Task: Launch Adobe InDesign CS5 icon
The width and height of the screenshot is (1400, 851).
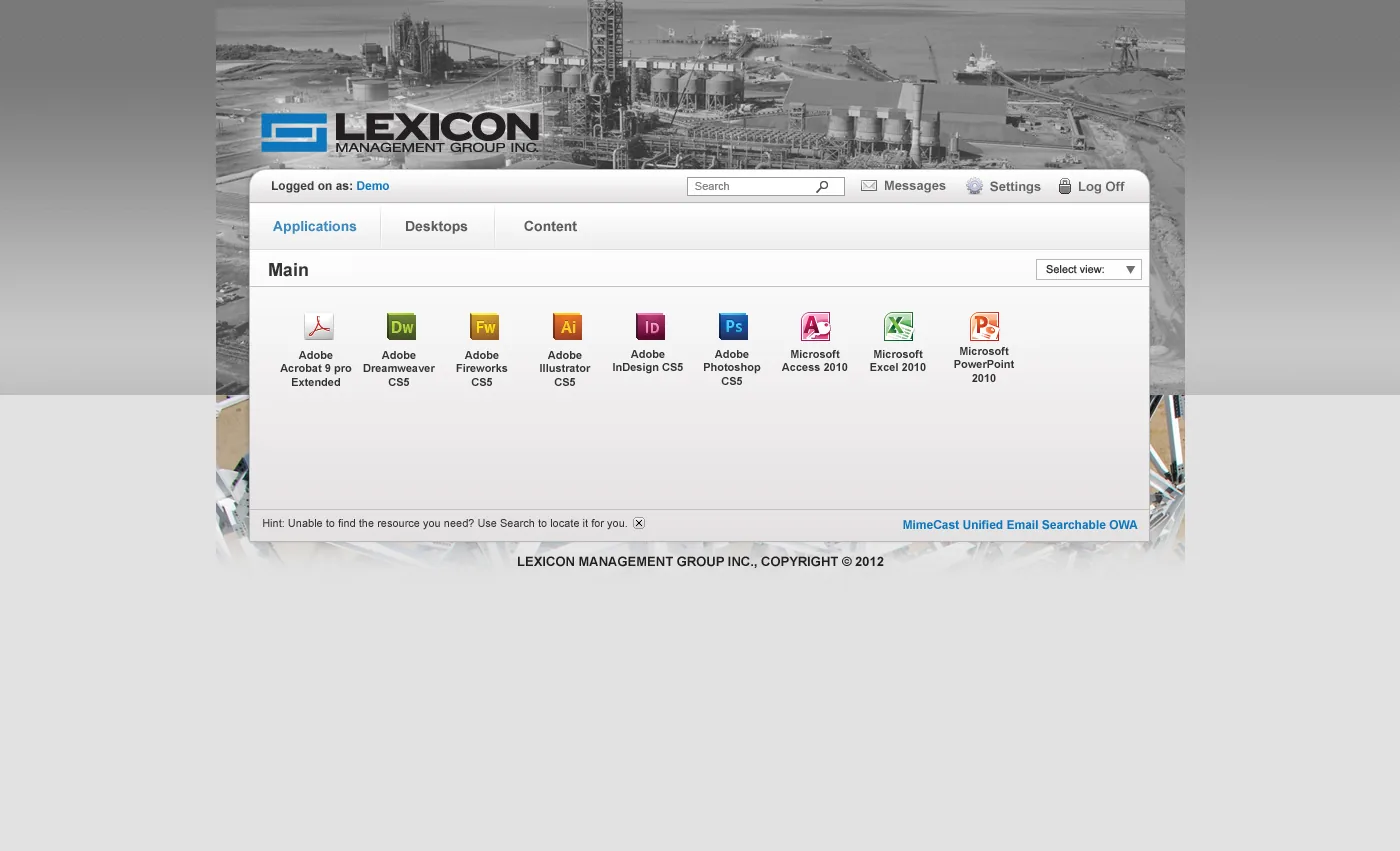Action: [650, 327]
